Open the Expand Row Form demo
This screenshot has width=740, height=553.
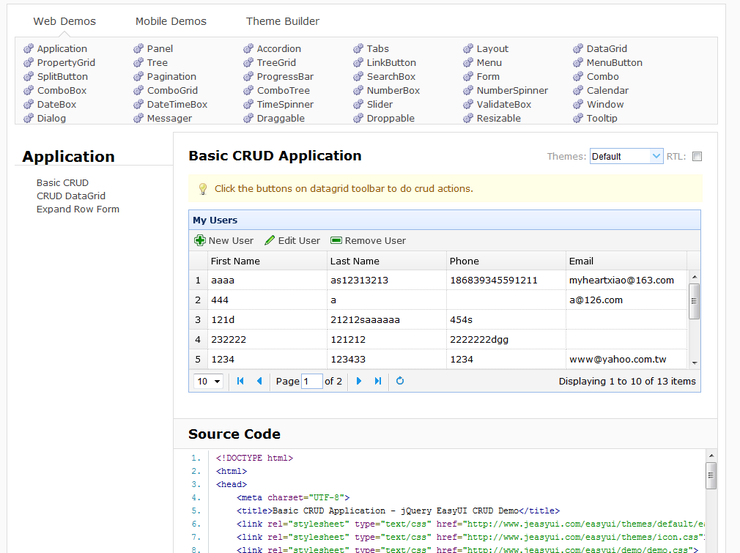click(x=78, y=209)
